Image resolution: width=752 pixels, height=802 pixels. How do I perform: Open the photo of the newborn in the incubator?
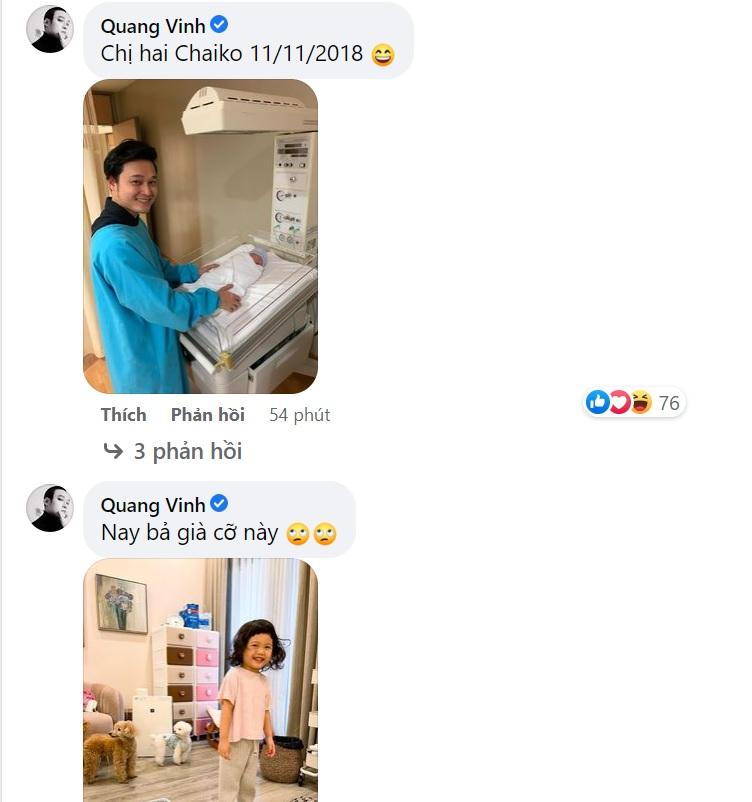point(200,236)
